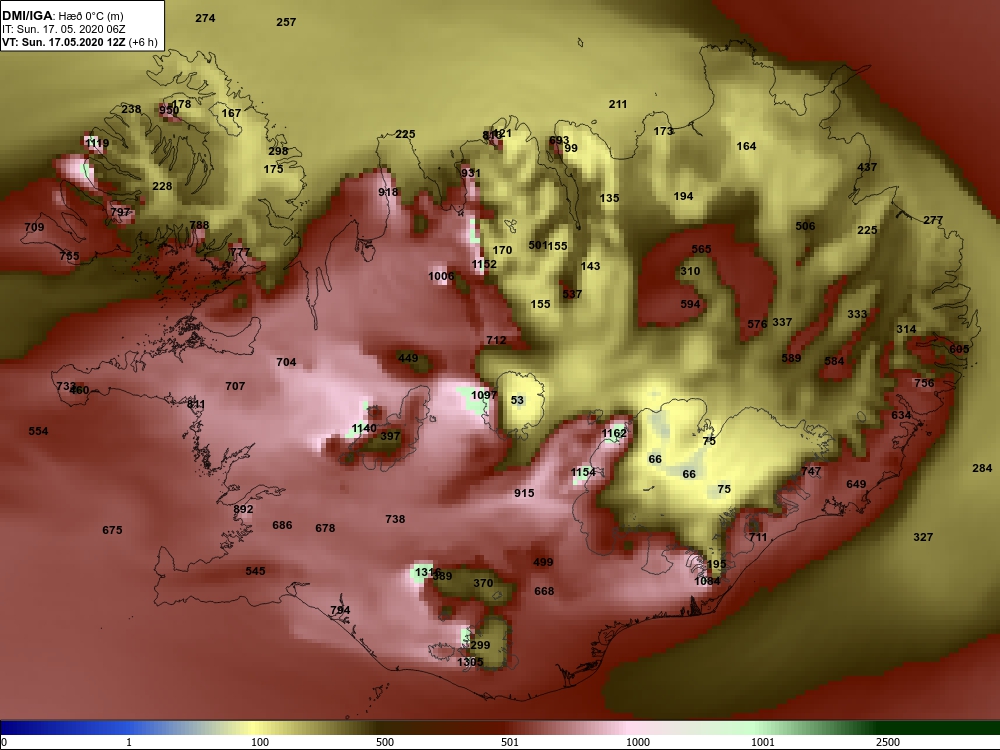Click map value '274'

click(x=205, y=18)
